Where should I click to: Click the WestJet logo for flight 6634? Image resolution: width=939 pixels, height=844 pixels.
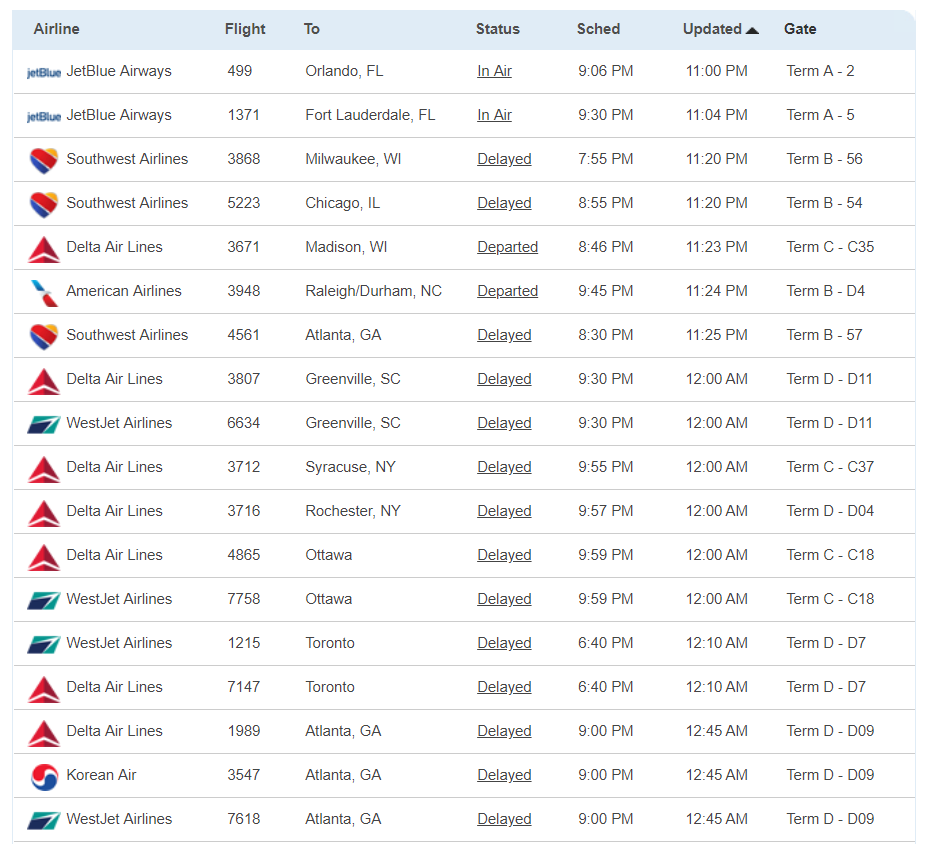[44, 424]
